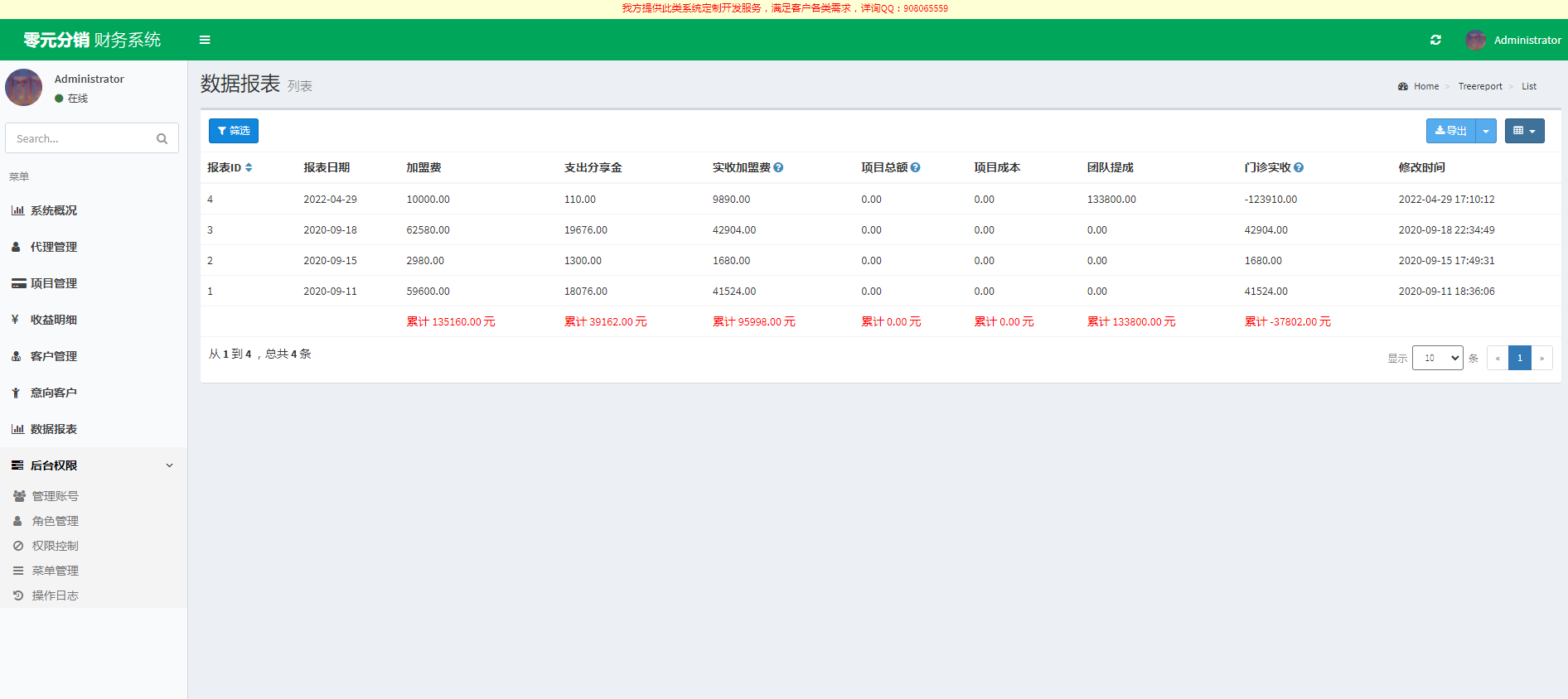Image resolution: width=1568 pixels, height=699 pixels.
Task: Open the export options dropdown arrow
Action: (x=1486, y=131)
